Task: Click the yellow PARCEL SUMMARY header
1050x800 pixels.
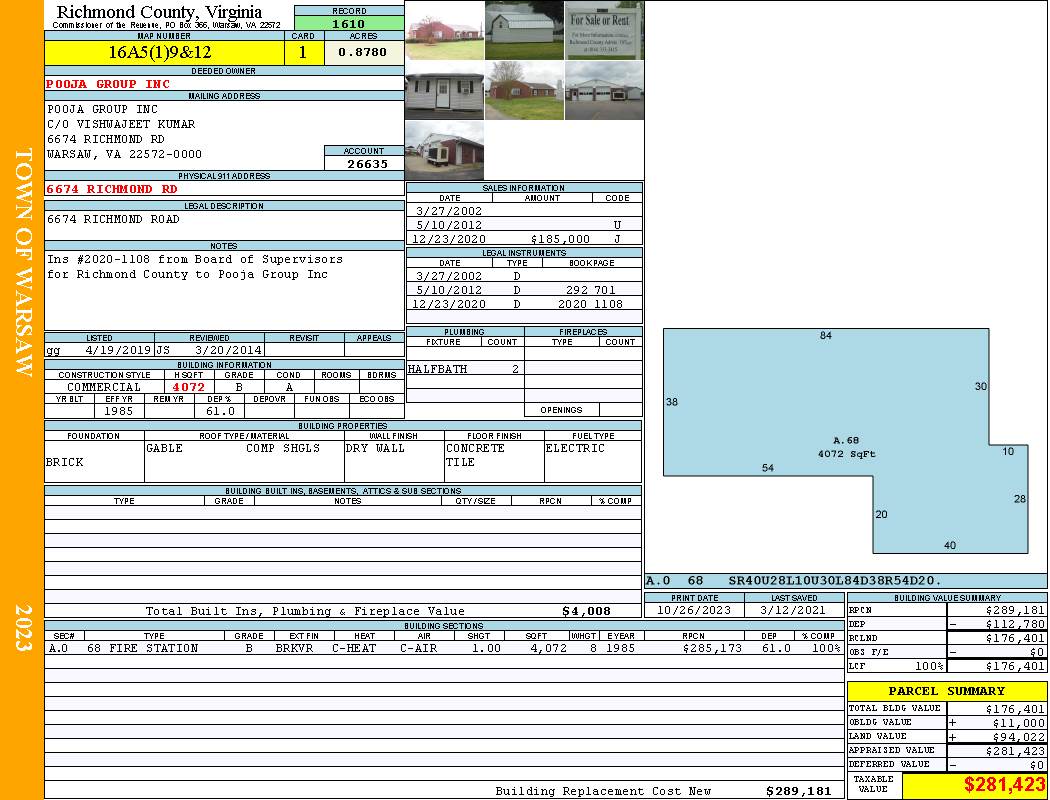Action: coord(947,691)
